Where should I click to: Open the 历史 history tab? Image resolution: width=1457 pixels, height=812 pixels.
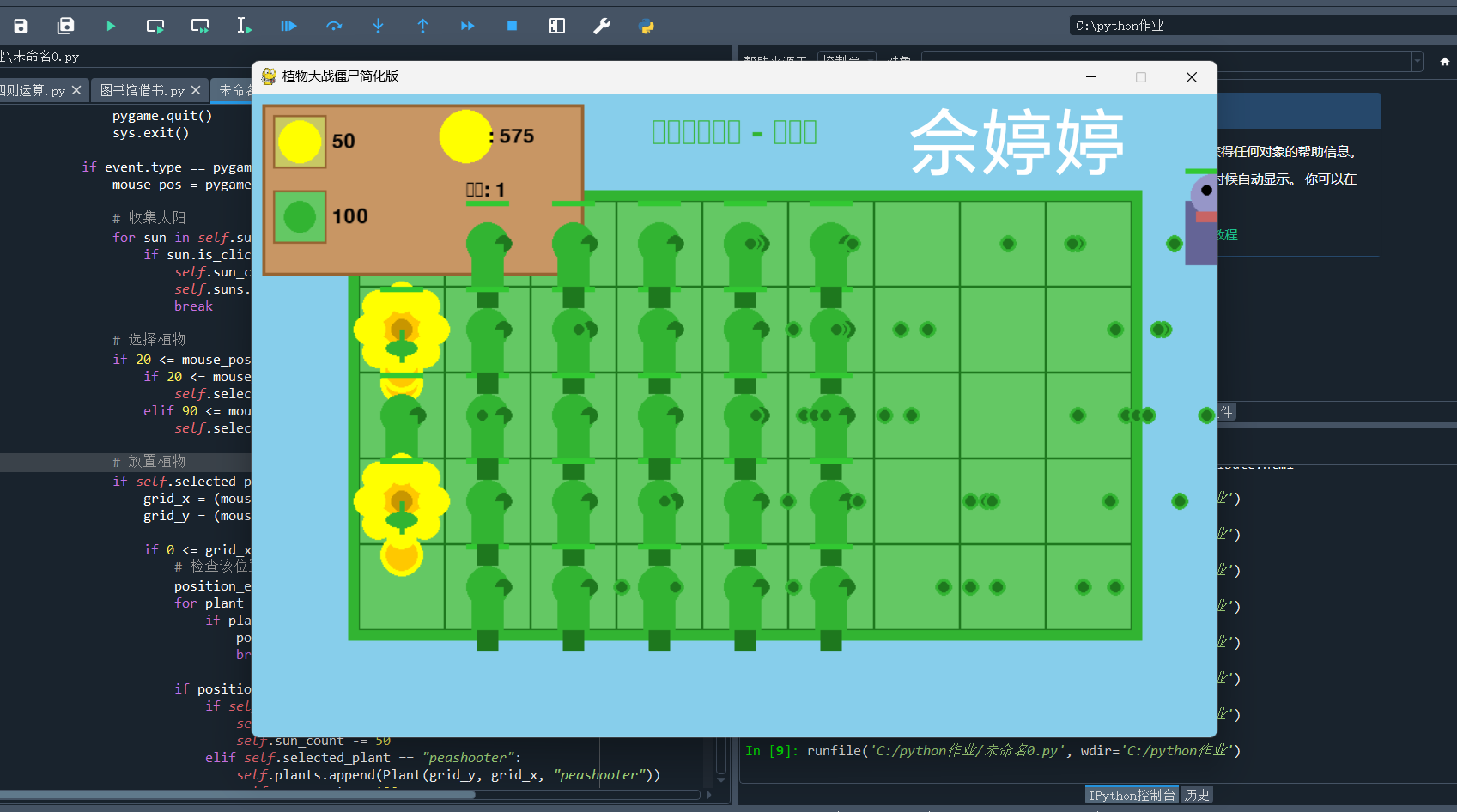[1197, 795]
